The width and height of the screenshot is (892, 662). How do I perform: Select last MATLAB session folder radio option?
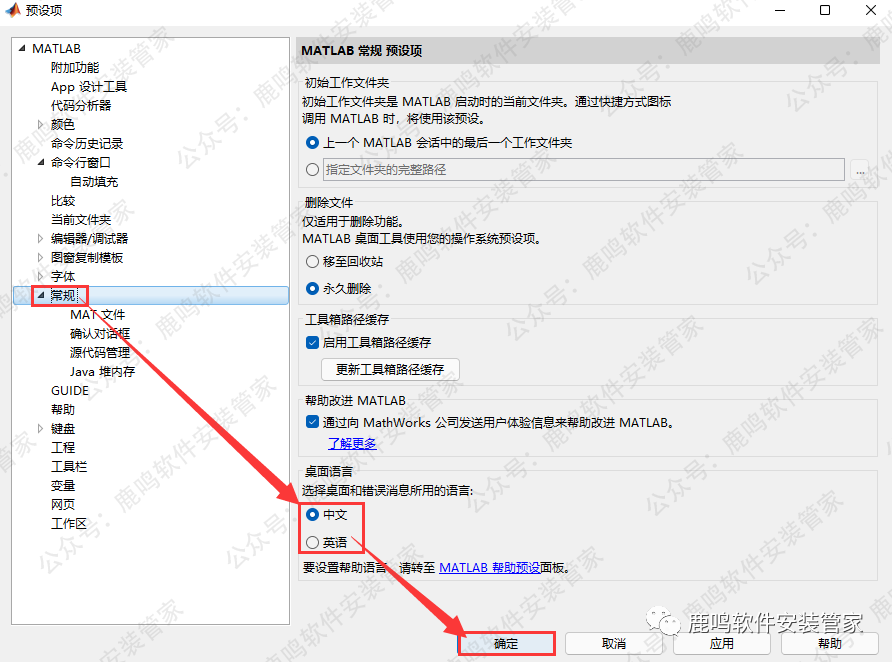pos(312,143)
